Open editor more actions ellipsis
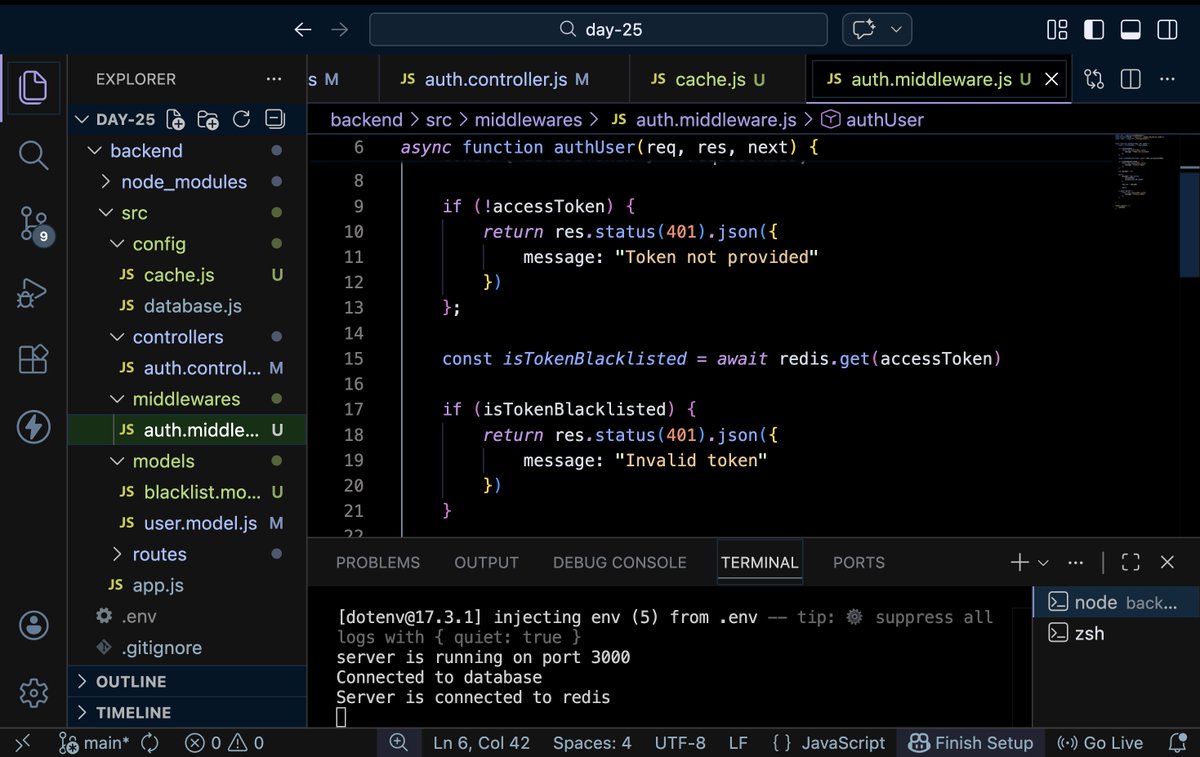The width and height of the screenshot is (1200, 757). tap(1167, 79)
